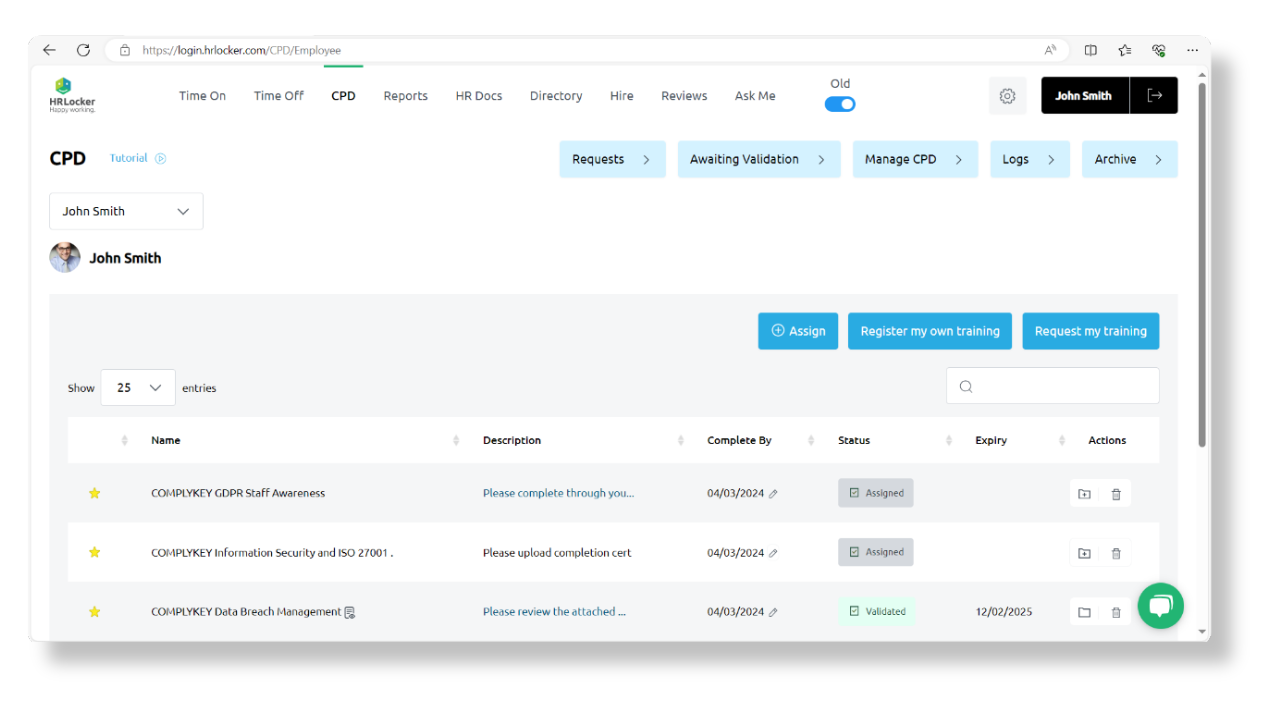1280x720 pixels.
Task: Unstar the GDPR Staff Awareness entry
Action: point(94,493)
